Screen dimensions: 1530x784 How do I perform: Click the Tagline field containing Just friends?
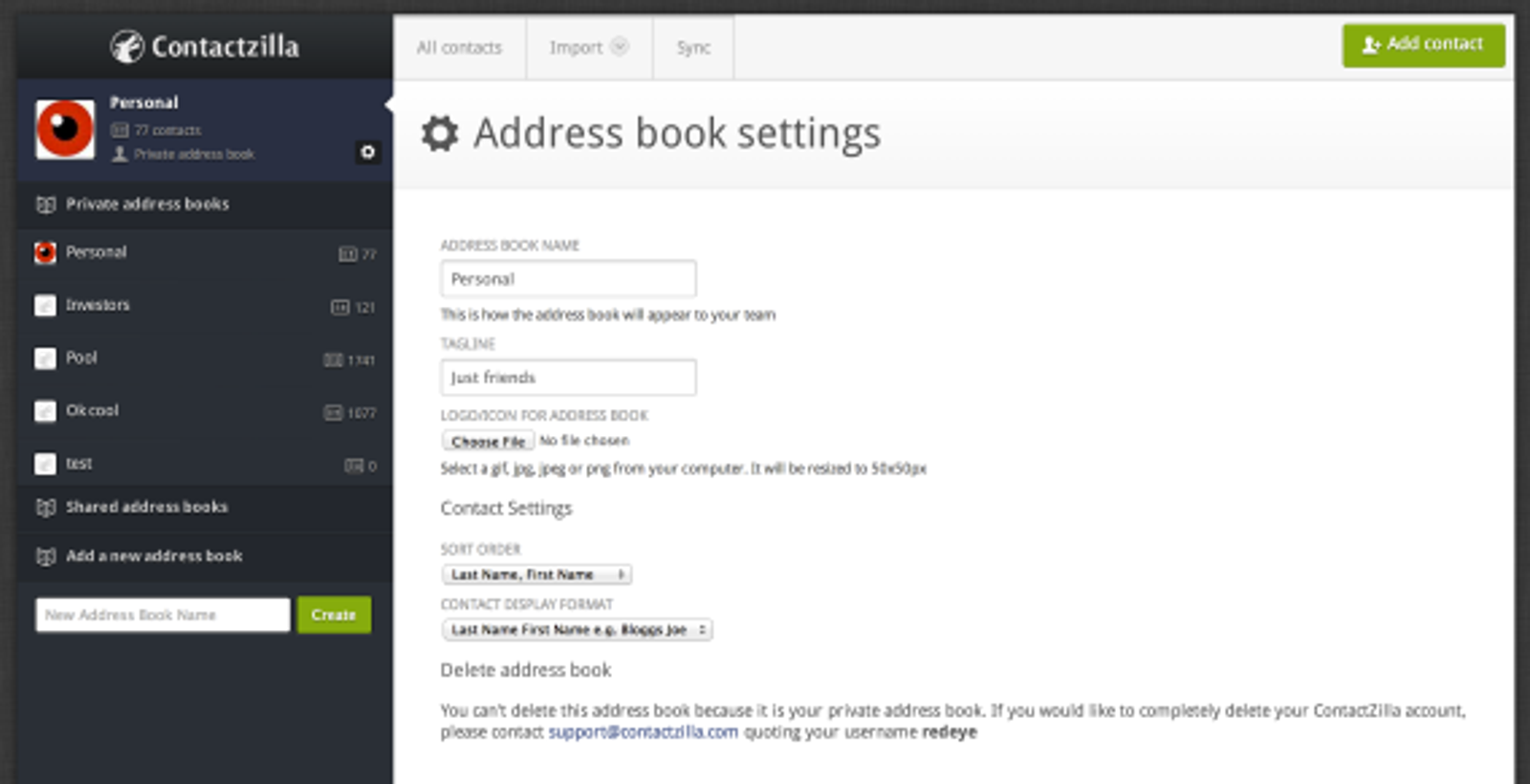click(568, 378)
